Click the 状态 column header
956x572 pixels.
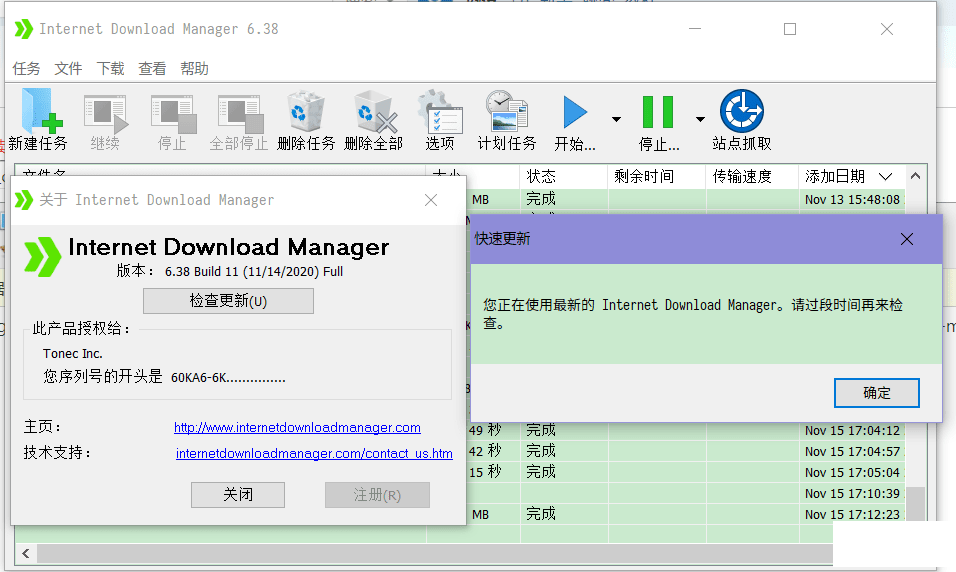click(x=564, y=176)
